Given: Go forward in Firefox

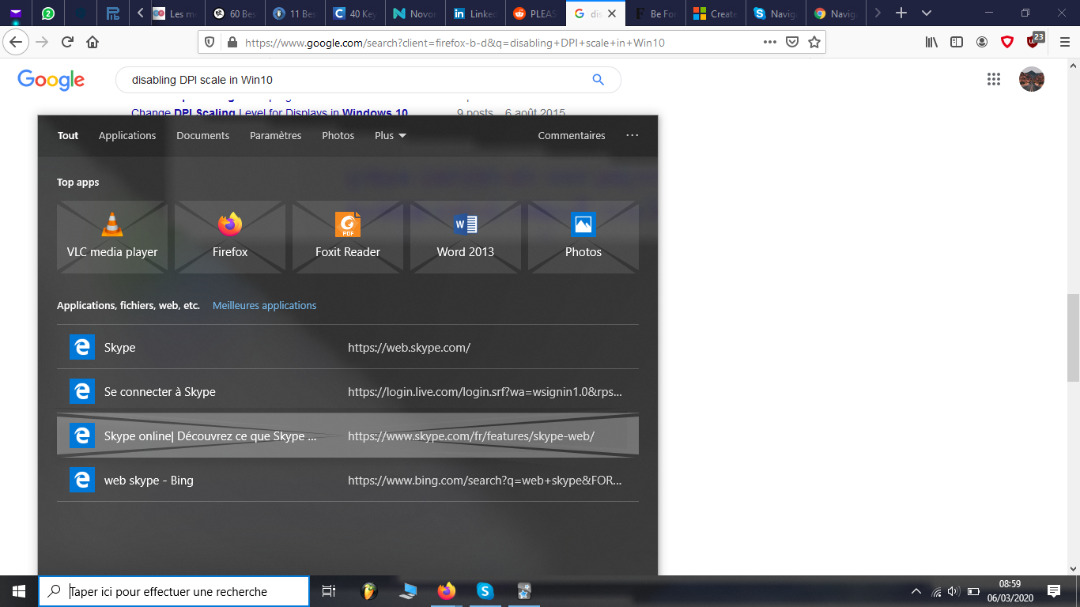Looking at the screenshot, I should pyautogui.click(x=42, y=42).
